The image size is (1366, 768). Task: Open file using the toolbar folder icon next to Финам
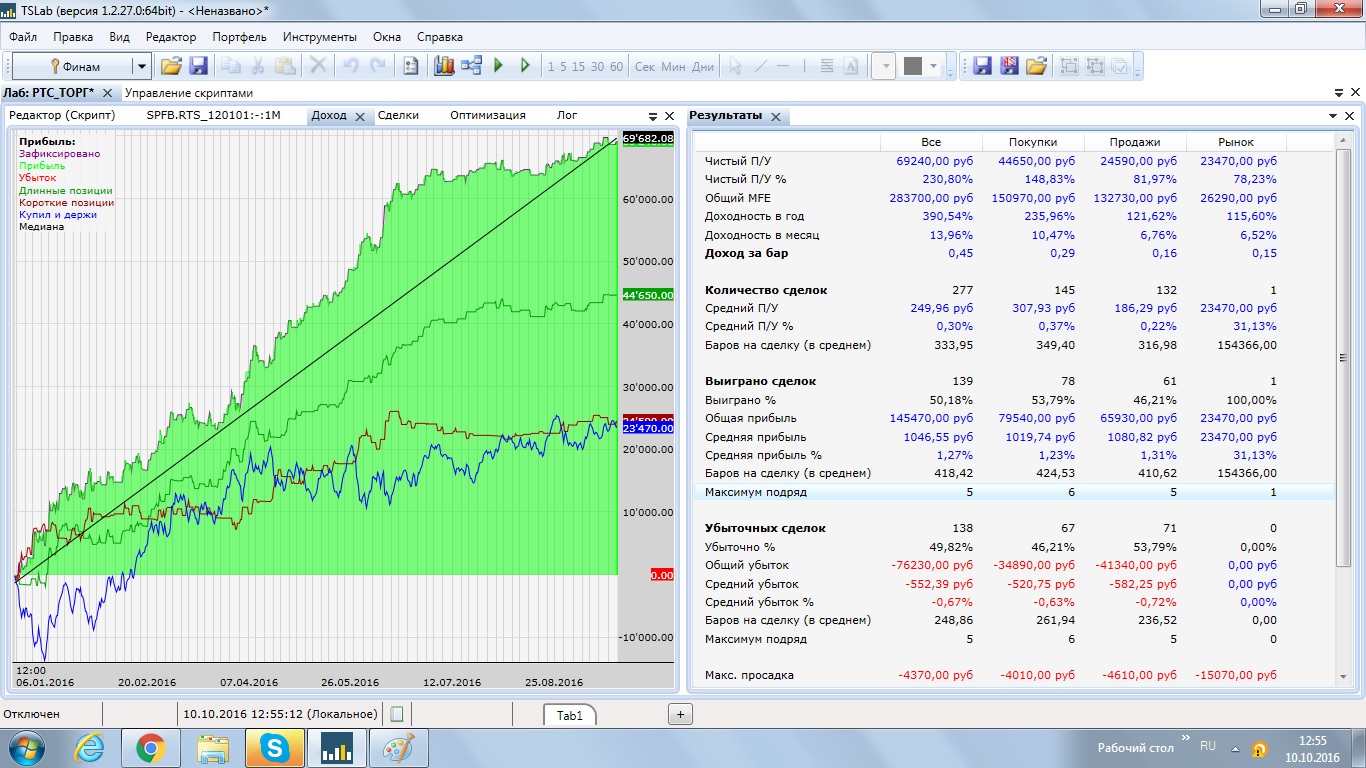(x=171, y=66)
